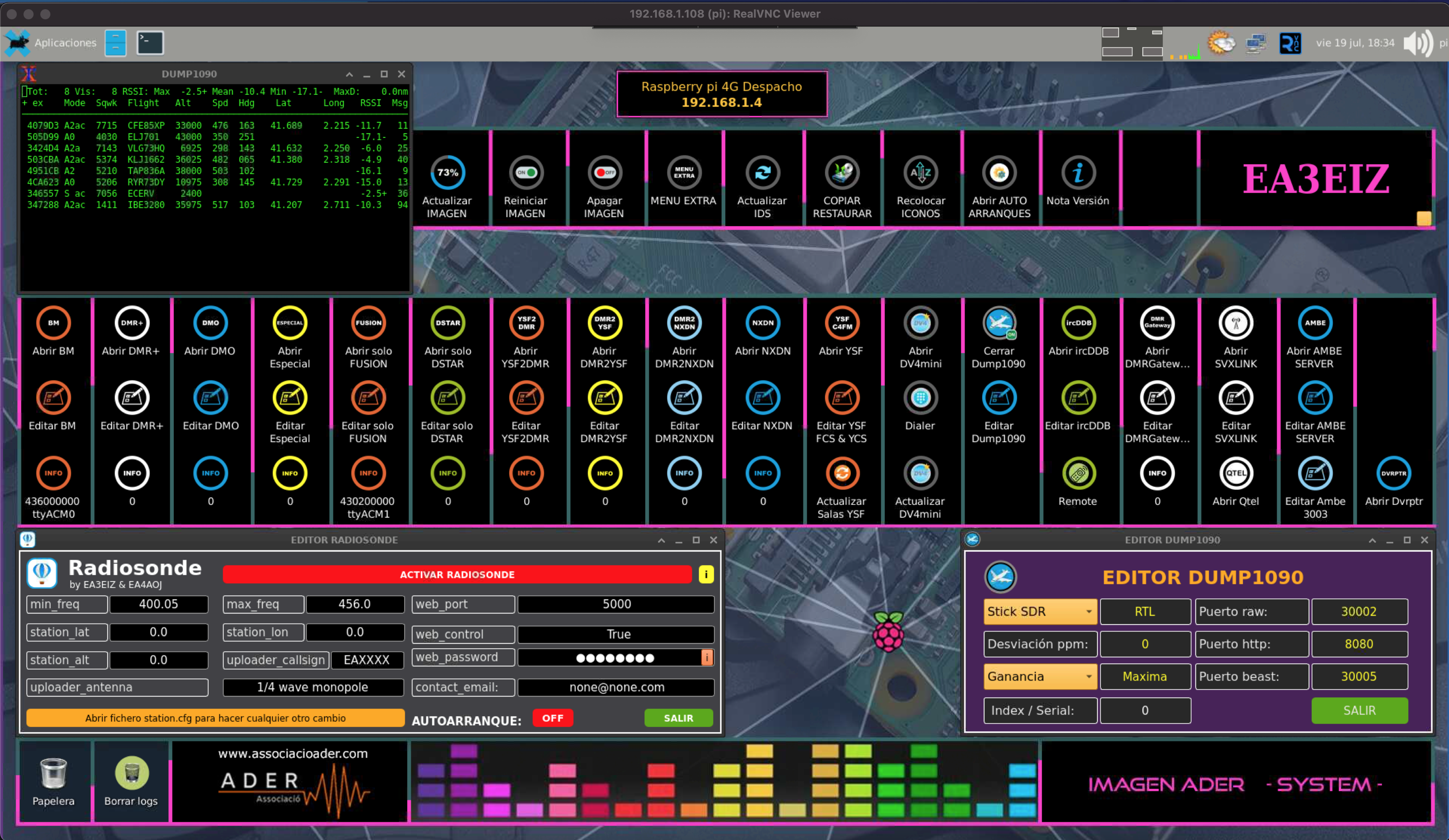Launch Abrir DV4mini icon
1449x840 pixels.
[920, 323]
